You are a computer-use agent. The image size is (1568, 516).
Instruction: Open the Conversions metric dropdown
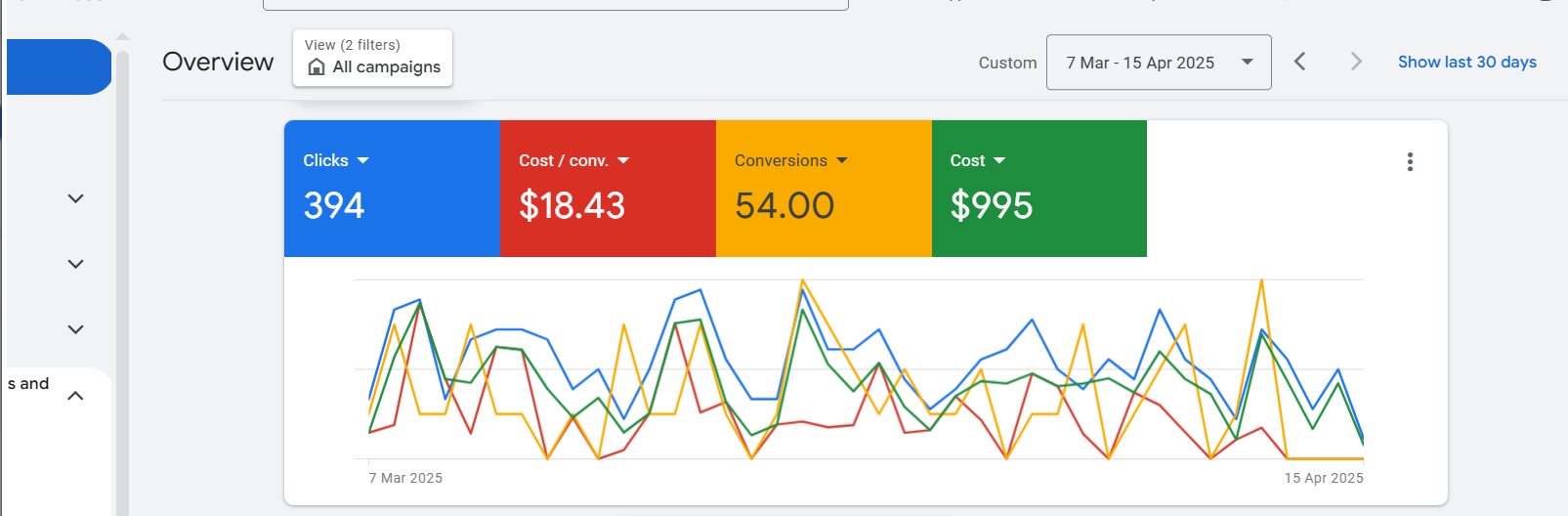point(842,160)
